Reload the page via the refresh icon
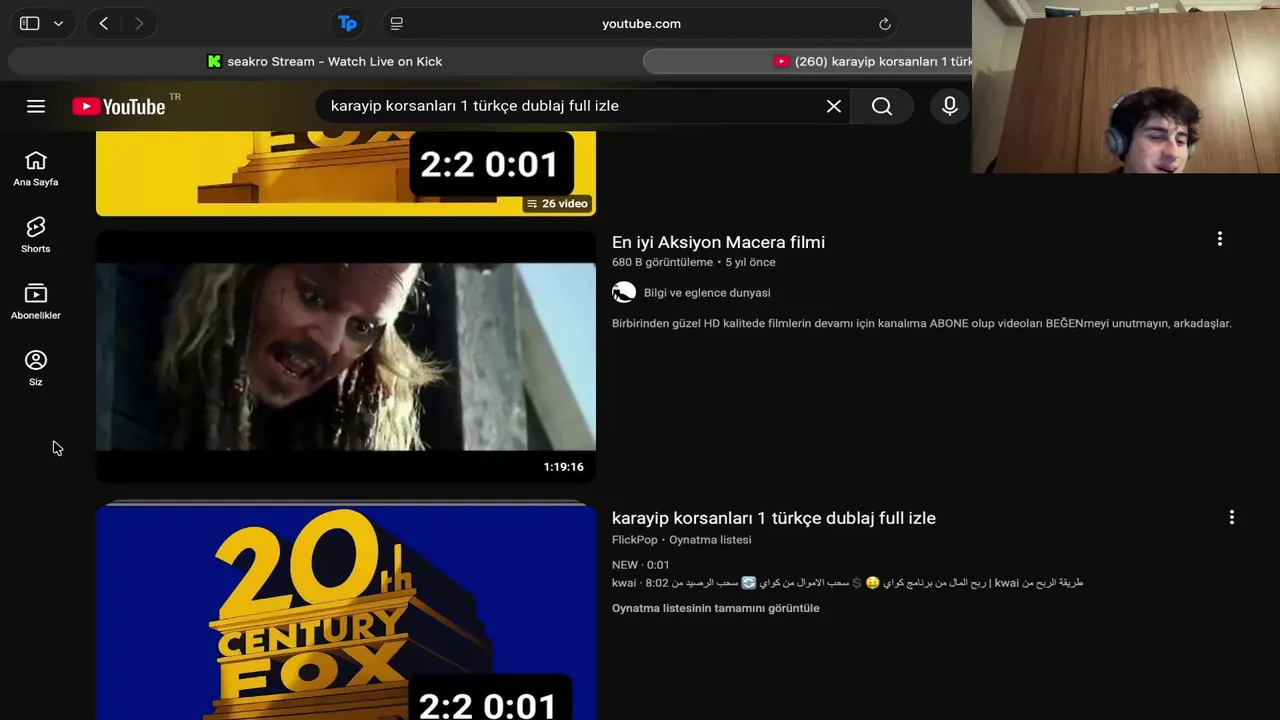 tap(885, 24)
